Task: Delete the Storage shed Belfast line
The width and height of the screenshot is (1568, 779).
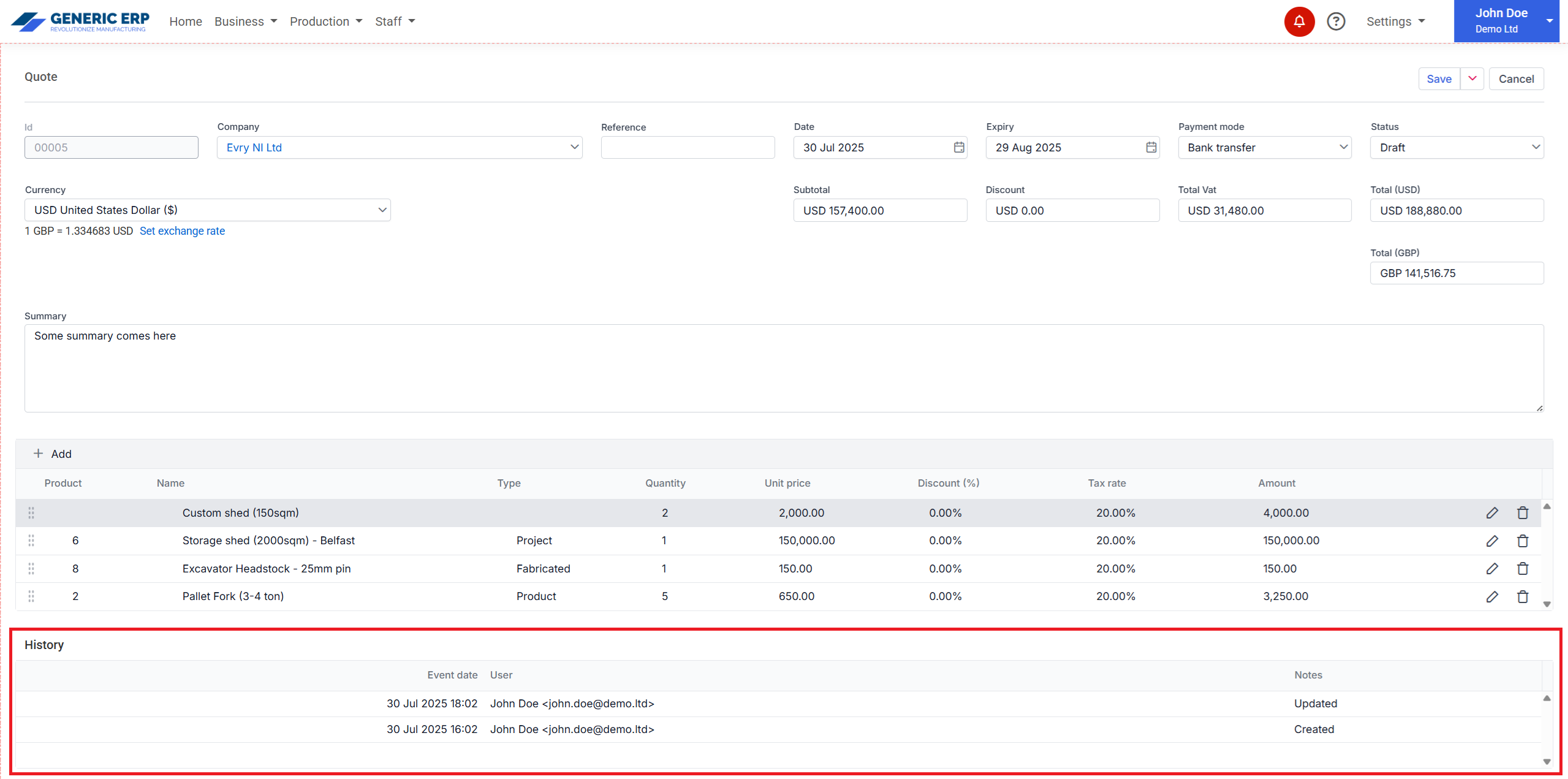Action: point(1523,541)
